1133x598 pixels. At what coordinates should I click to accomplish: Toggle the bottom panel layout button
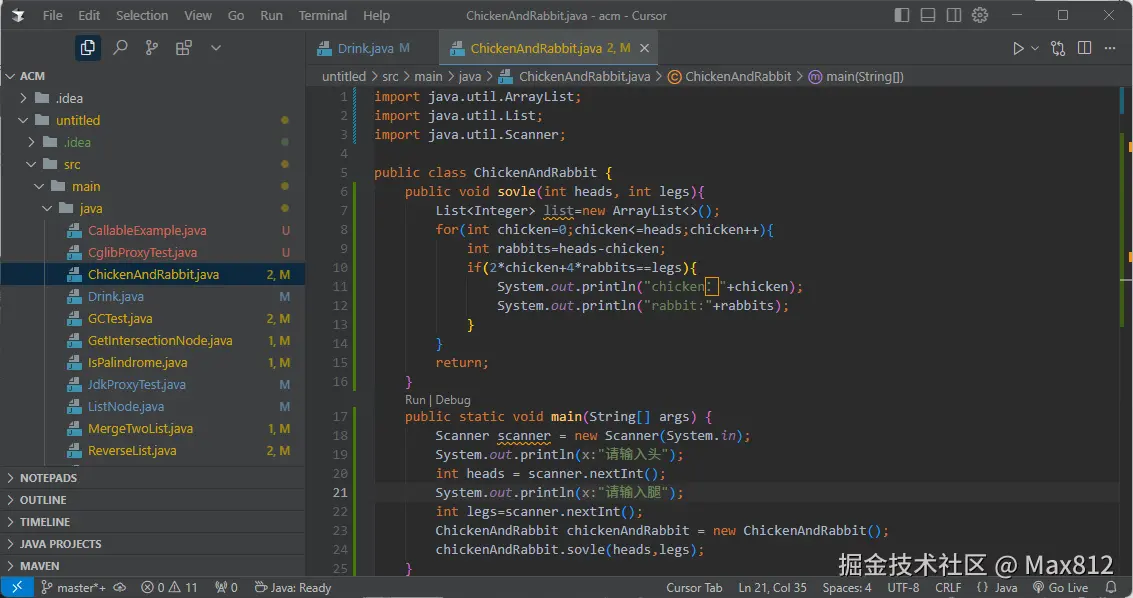pos(930,15)
